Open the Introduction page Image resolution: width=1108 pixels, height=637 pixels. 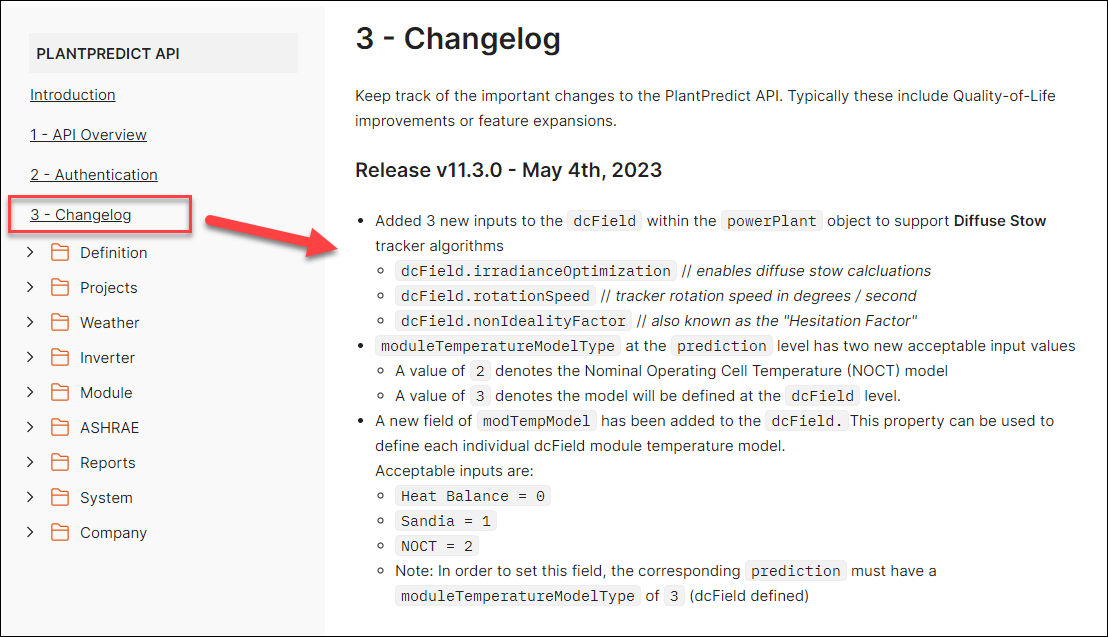pos(72,94)
